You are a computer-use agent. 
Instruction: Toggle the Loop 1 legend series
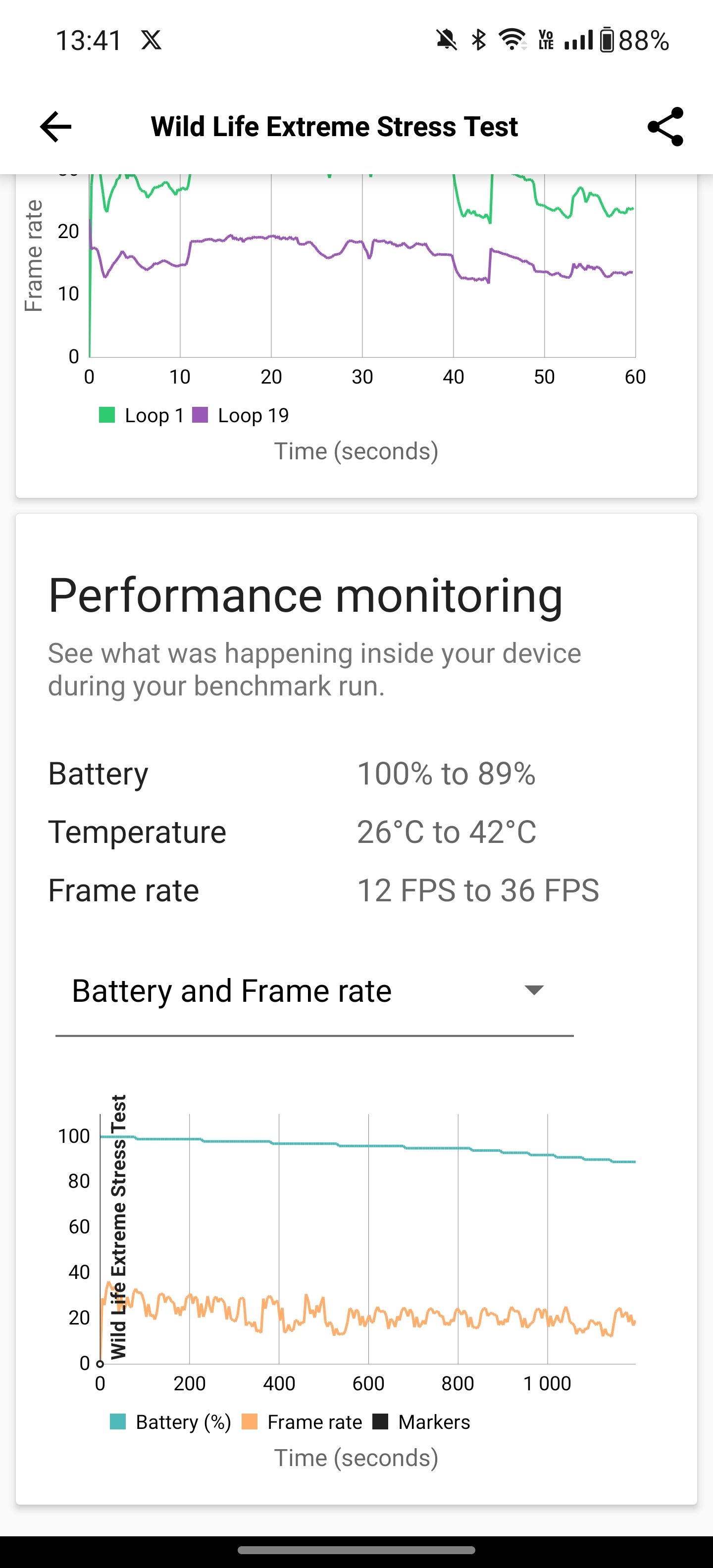click(141, 415)
